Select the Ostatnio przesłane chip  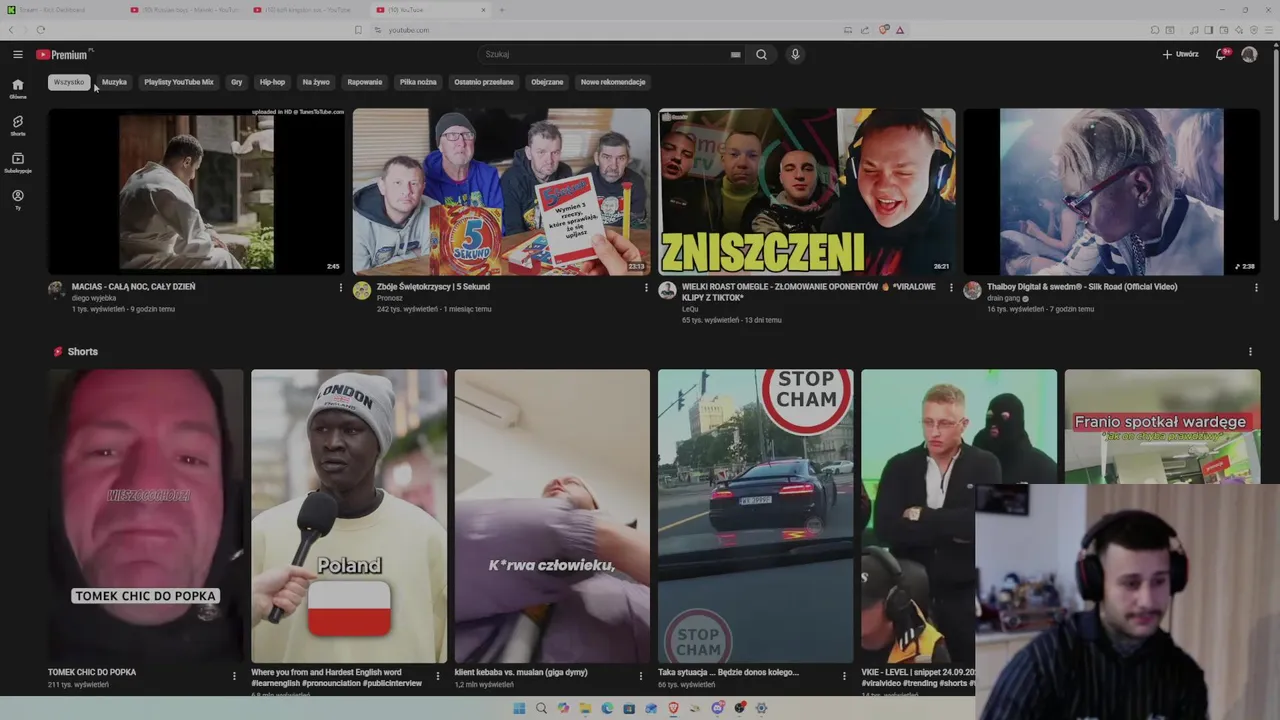484,82
